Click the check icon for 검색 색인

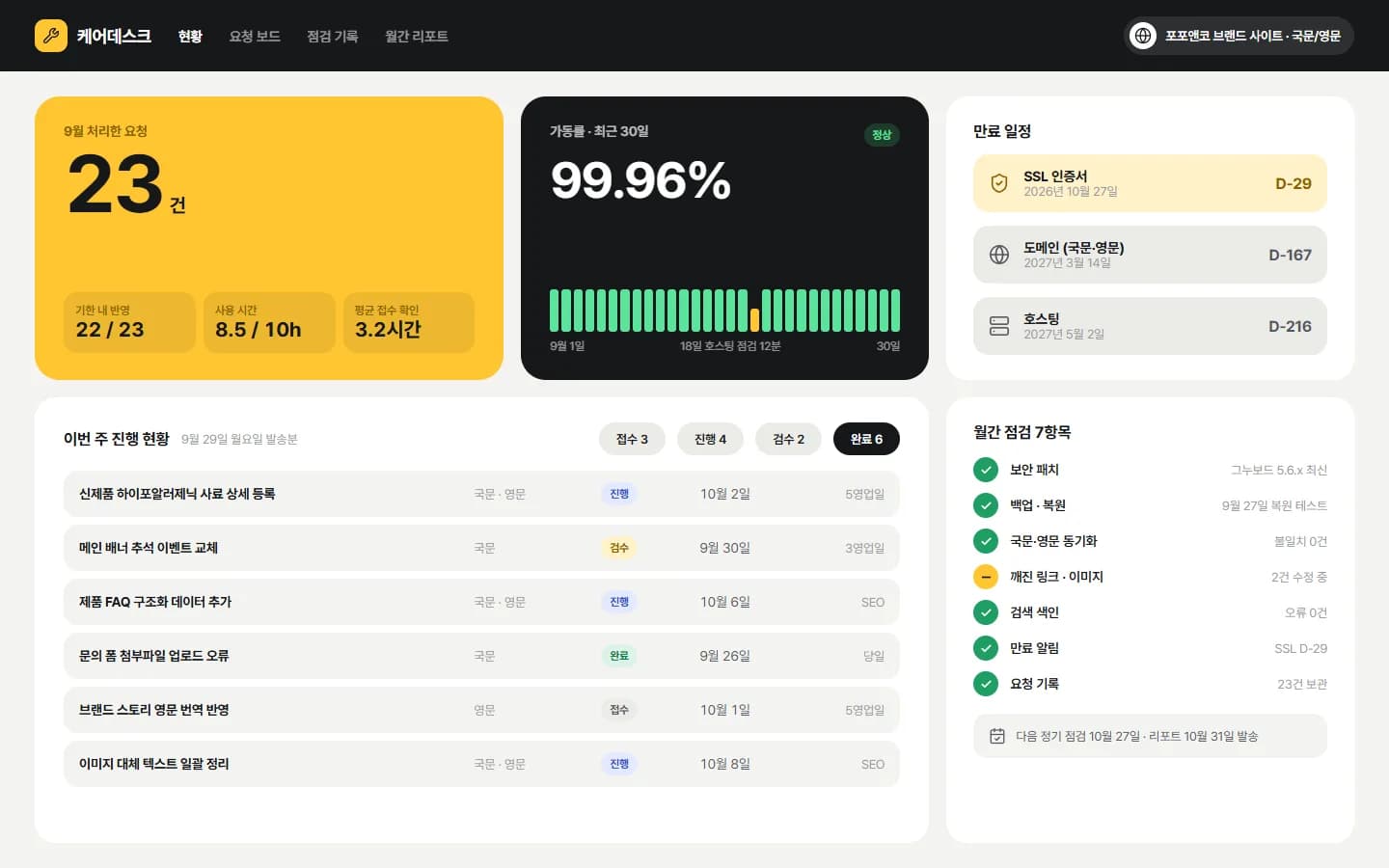click(x=986, y=612)
